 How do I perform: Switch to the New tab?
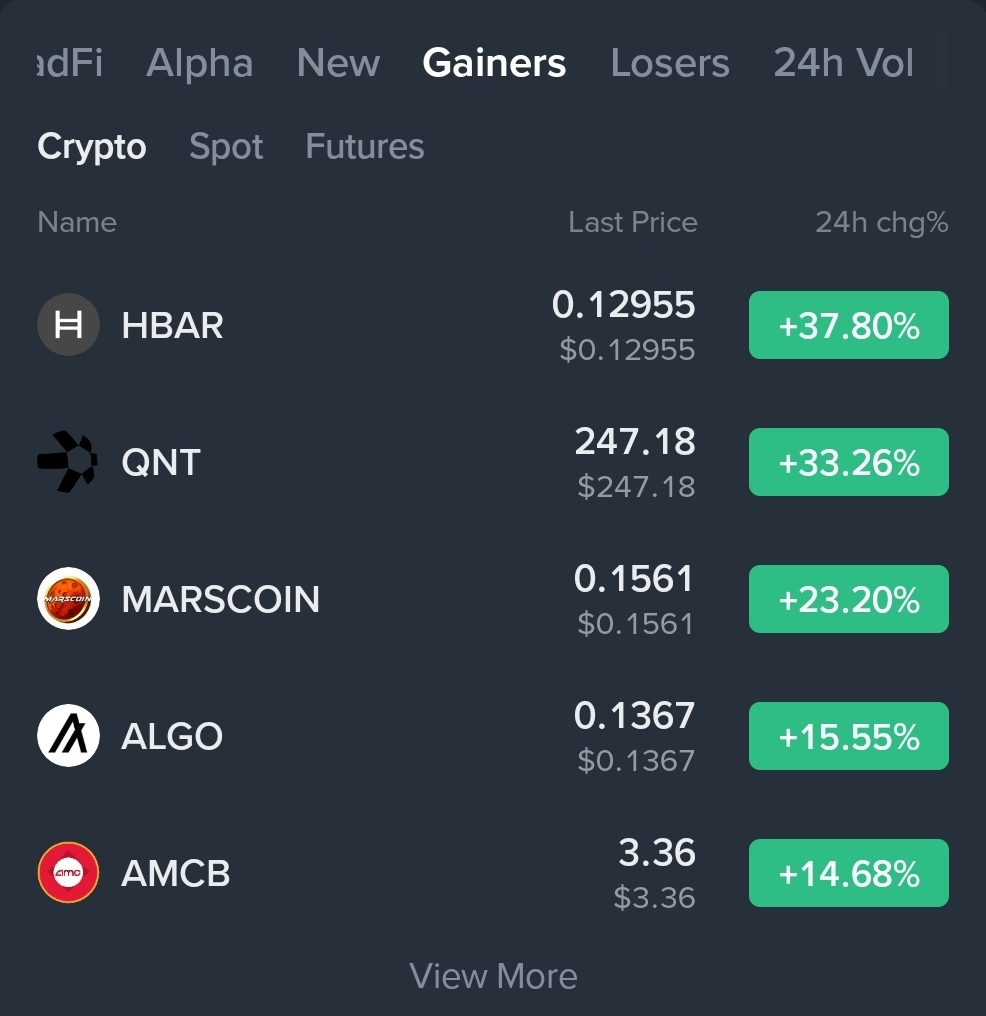click(x=338, y=63)
